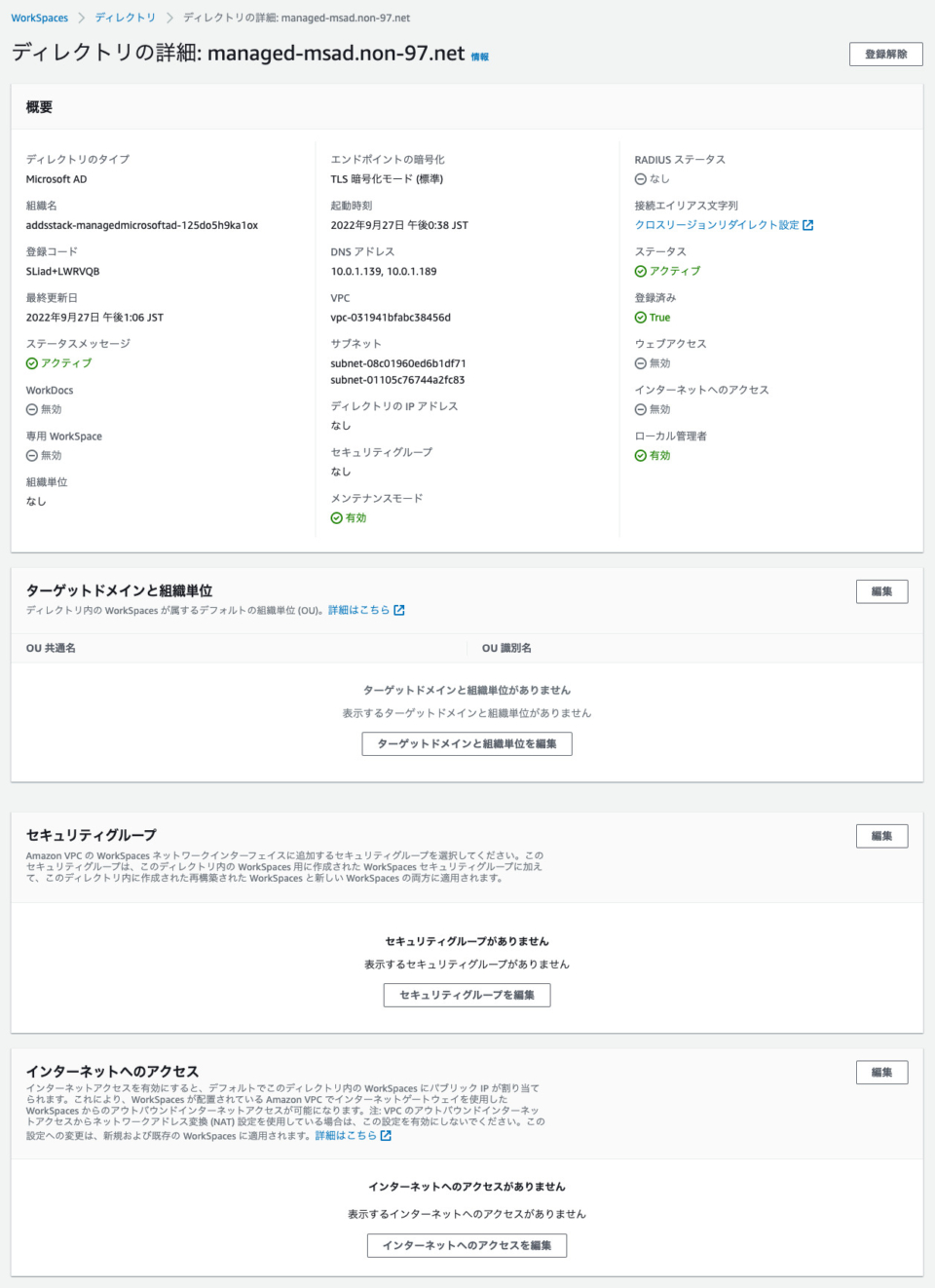Click セキュリティグループを編集 button
Viewport: 935px width, 1288px height.
467,995
